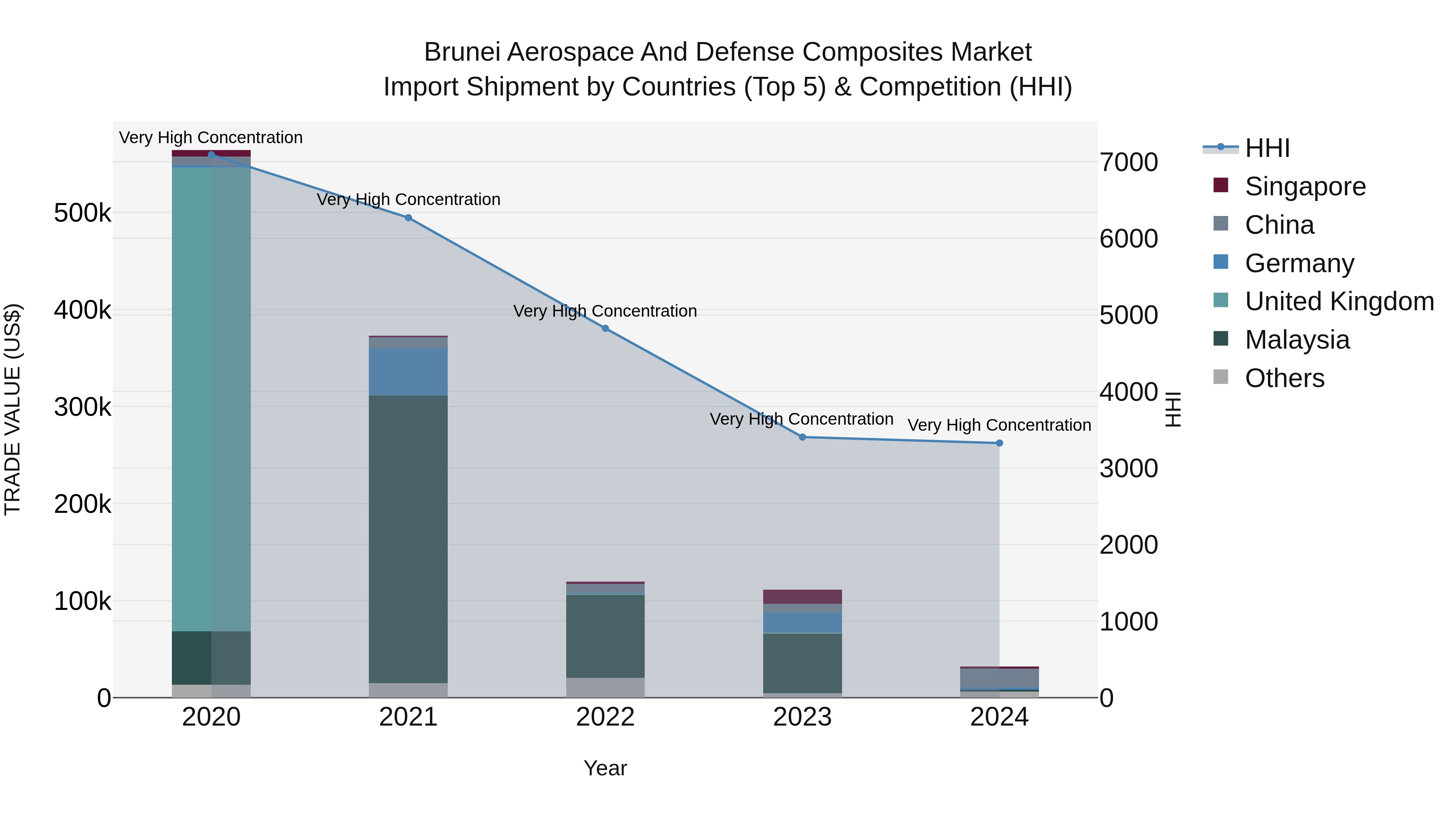Click the Malaysia segment of the 2021 bar

pyautogui.click(x=408, y=539)
